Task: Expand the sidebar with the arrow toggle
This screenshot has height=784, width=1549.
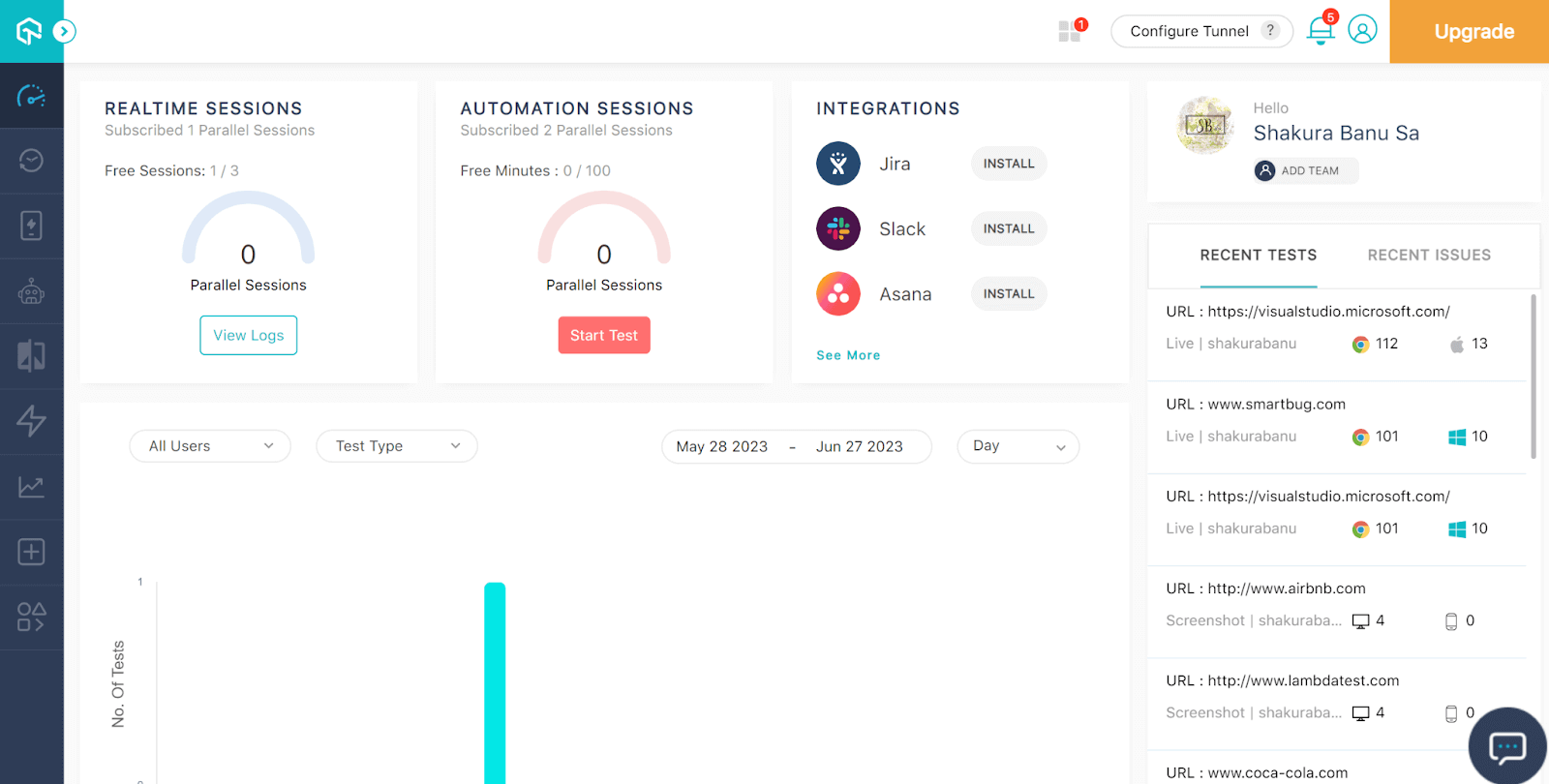Action: click(x=64, y=32)
